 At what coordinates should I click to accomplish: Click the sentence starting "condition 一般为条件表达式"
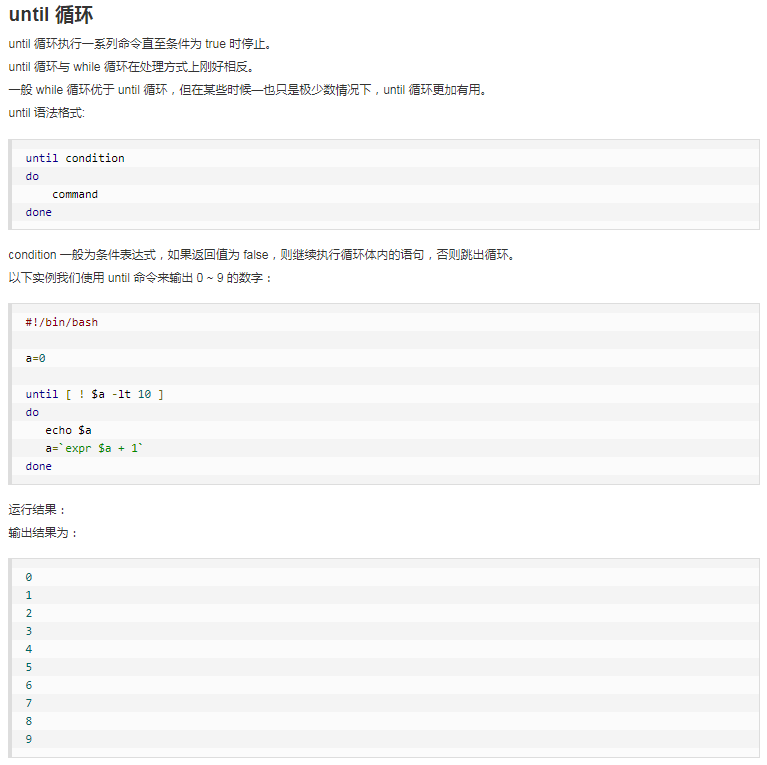[262, 255]
